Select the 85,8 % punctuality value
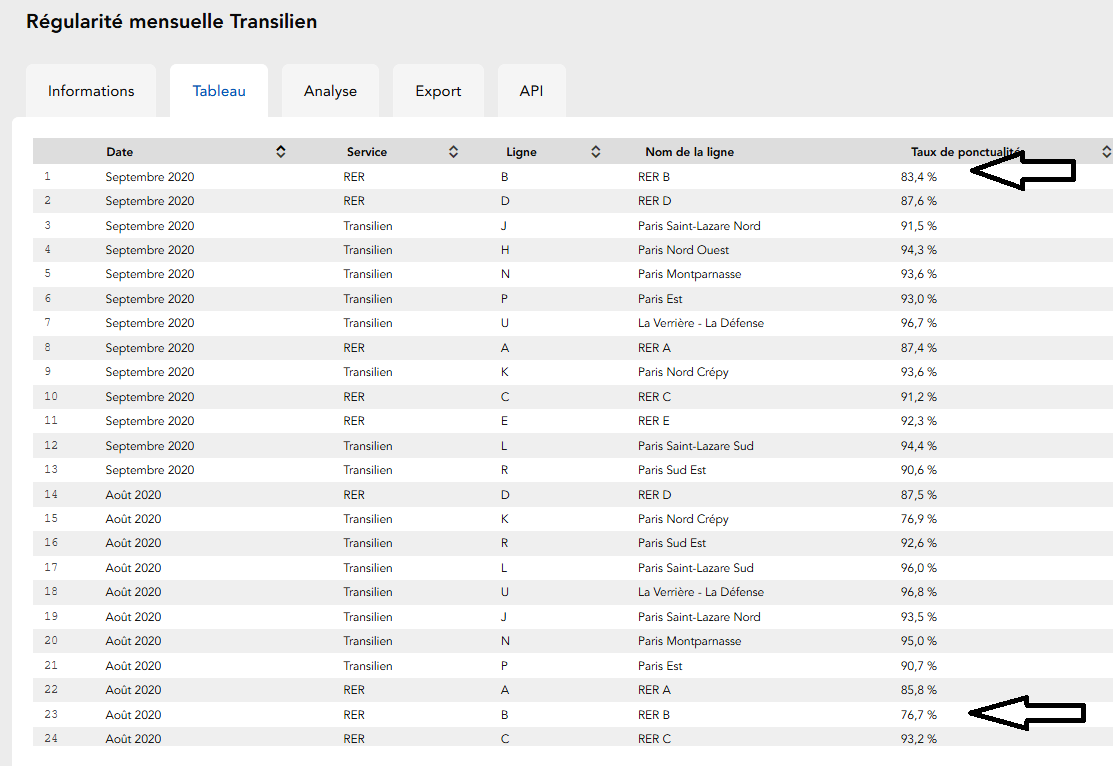The width and height of the screenshot is (1113, 766). [x=919, y=690]
